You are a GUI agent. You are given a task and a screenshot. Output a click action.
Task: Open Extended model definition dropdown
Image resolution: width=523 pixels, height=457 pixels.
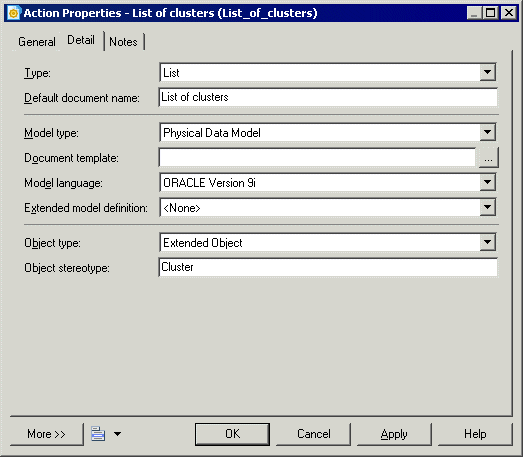[487, 207]
